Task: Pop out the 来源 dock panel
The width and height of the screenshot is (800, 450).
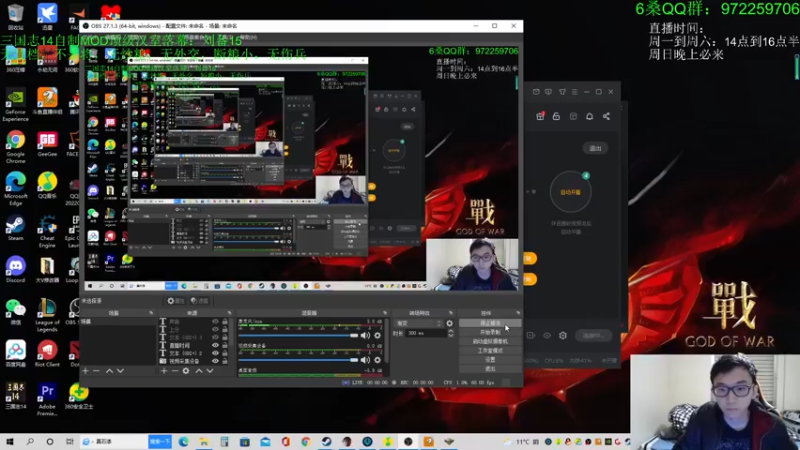Action: [x=229, y=313]
